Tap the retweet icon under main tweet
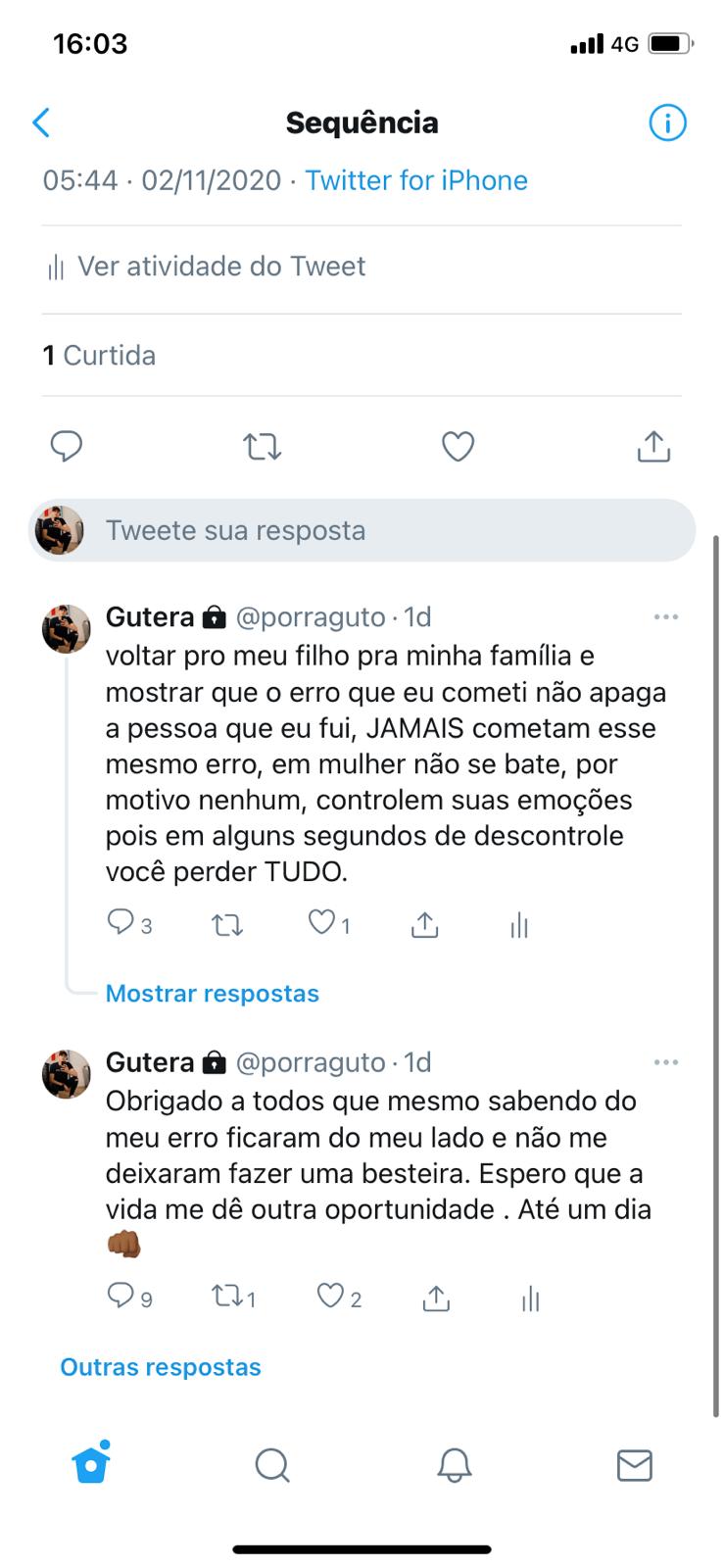Screen dimensions: 724x1568 tap(262, 447)
